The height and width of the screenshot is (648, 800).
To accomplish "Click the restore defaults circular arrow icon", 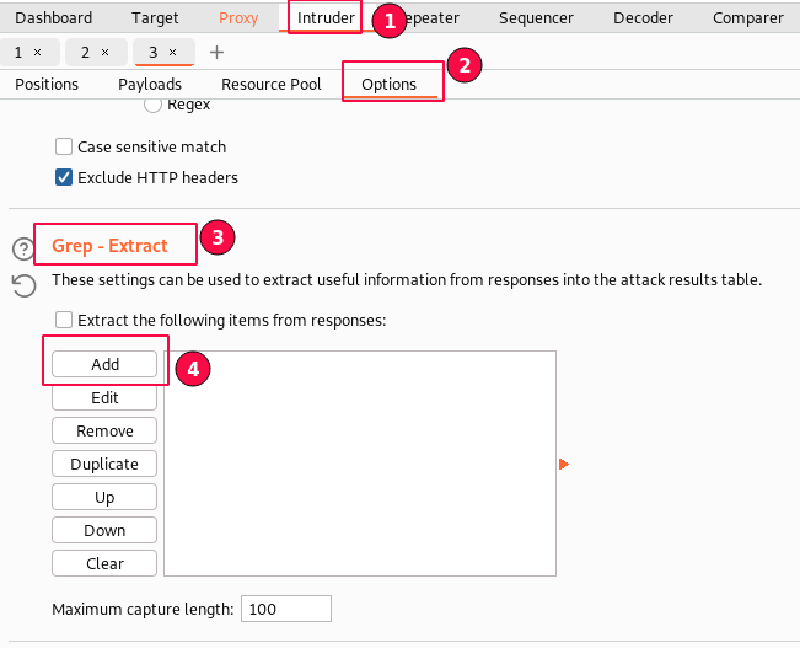I will pos(23,286).
